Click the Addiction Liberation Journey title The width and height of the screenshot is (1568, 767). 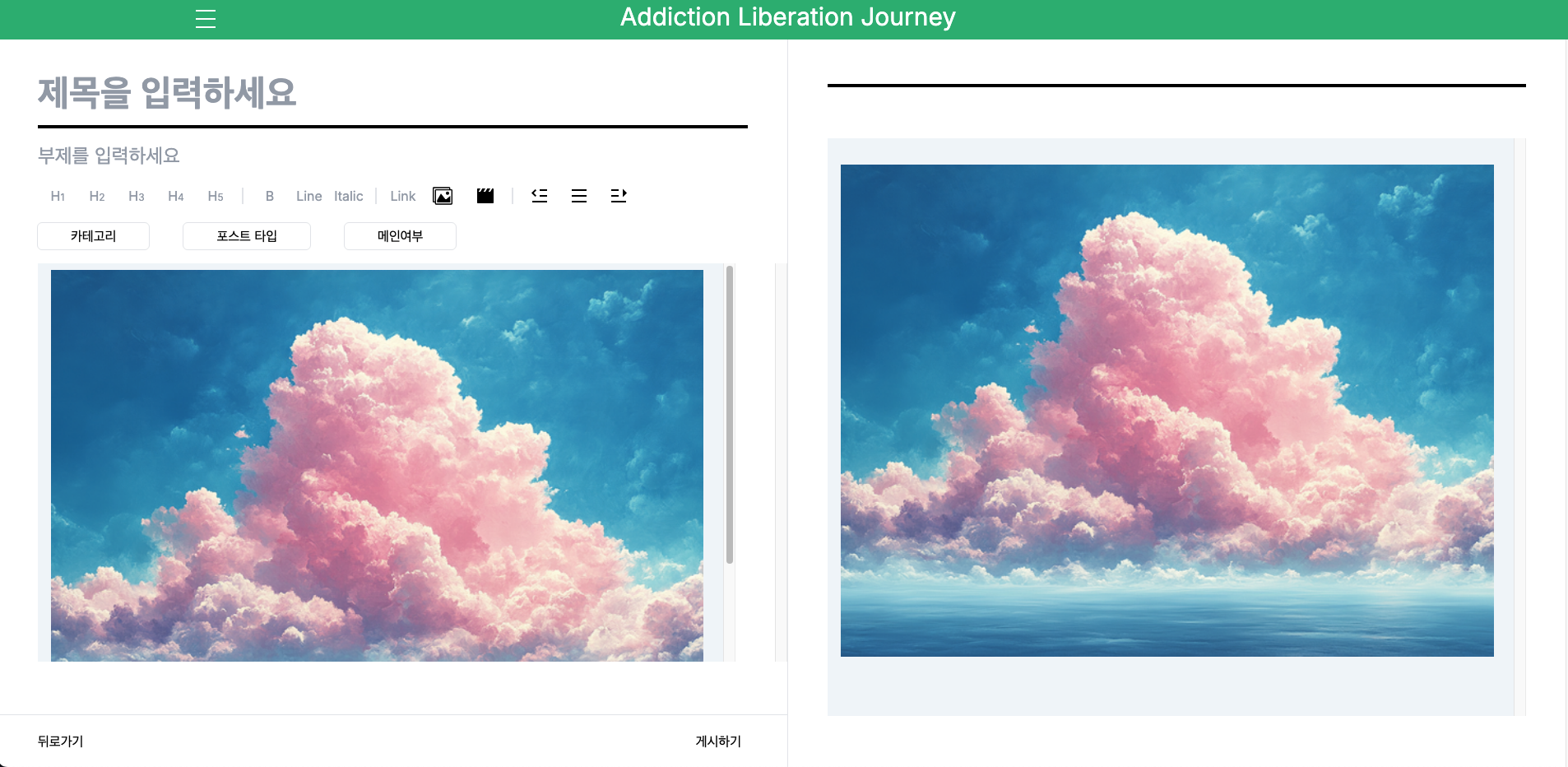pos(787,17)
